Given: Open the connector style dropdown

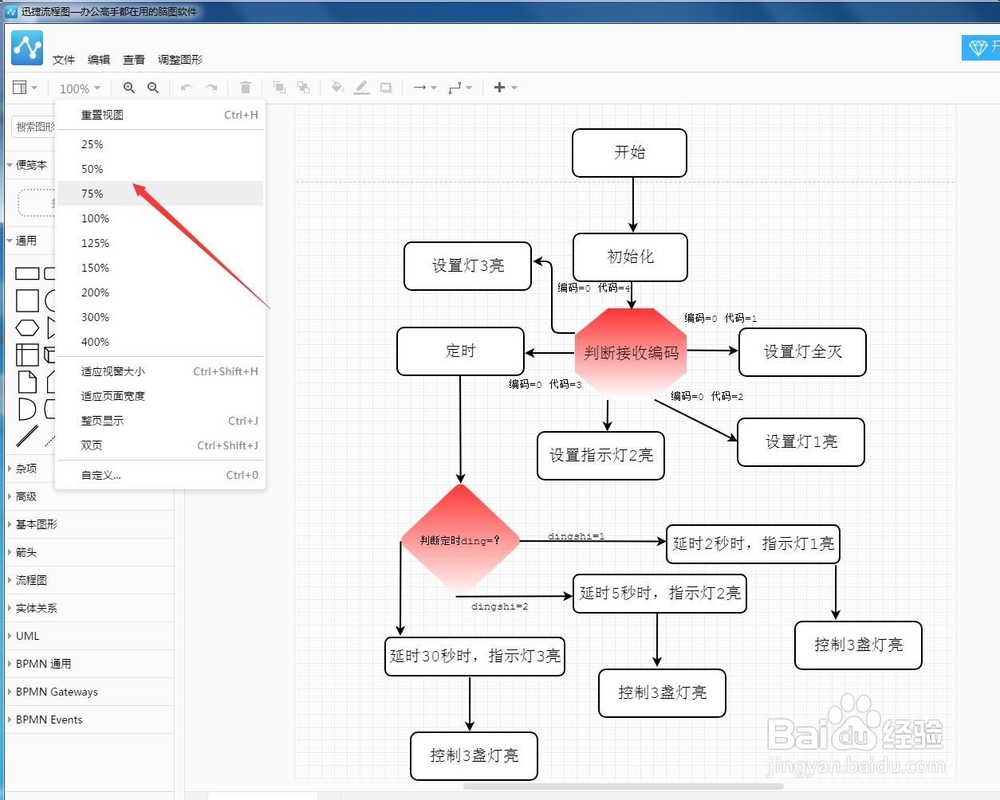Looking at the screenshot, I should tap(459, 87).
